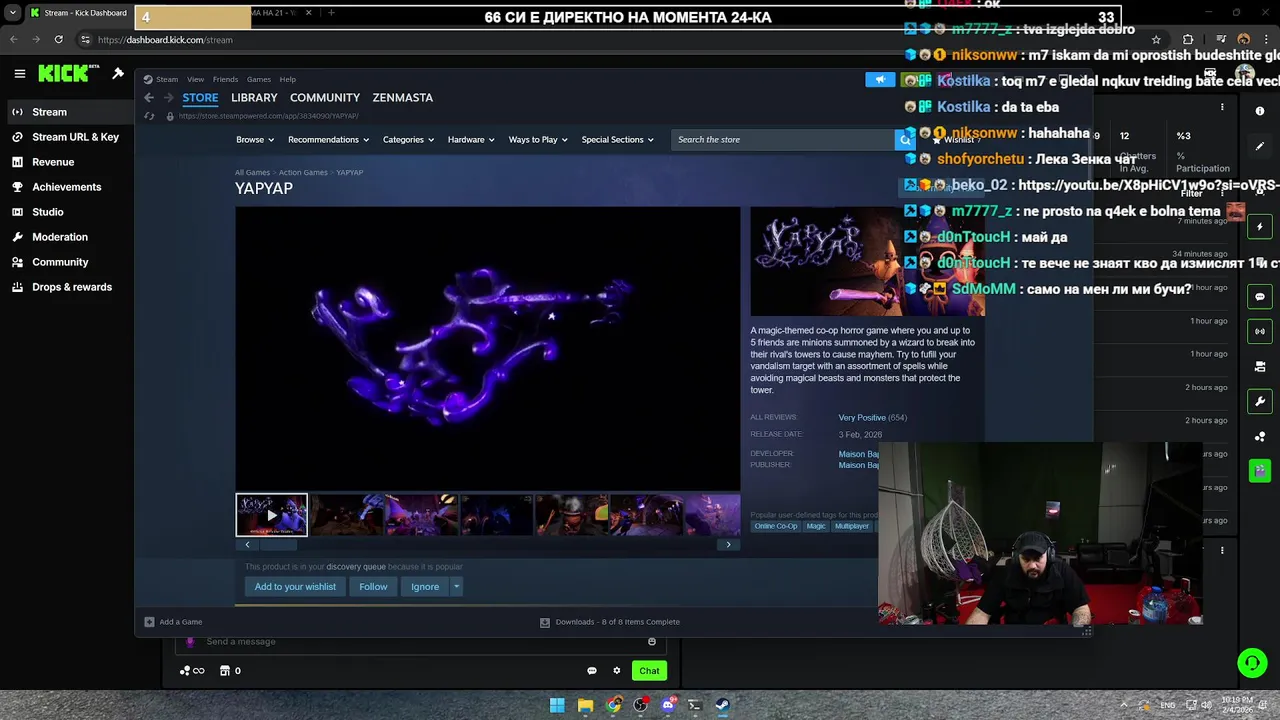Click the Ignore button
1280x720 pixels.
tap(425, 587)
